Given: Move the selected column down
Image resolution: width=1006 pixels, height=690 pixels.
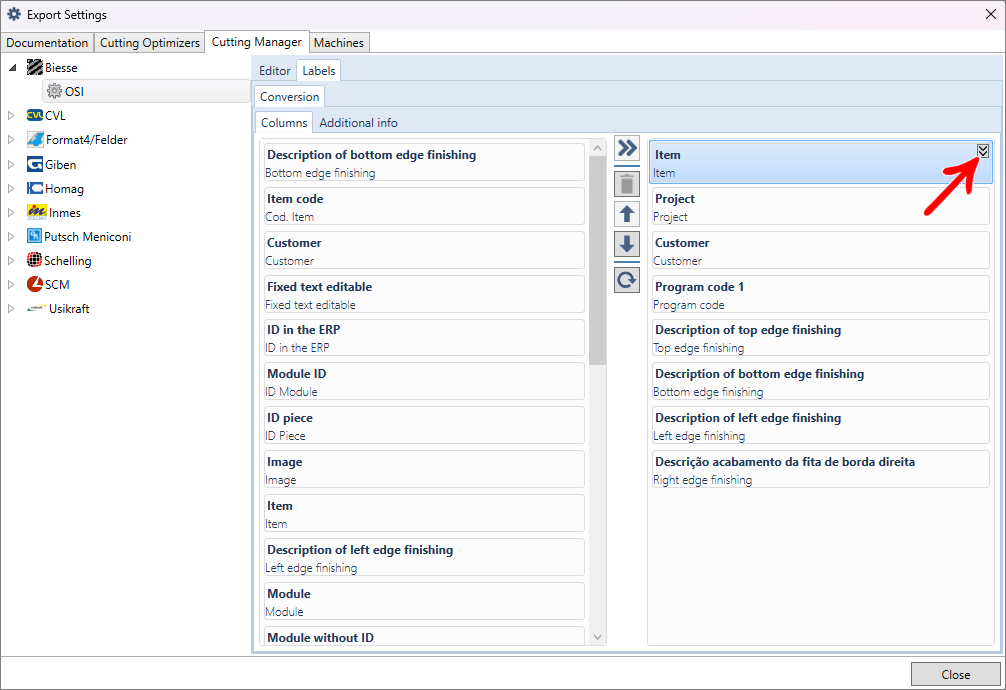Looking at the screenshot, I should tap(627, 244).
